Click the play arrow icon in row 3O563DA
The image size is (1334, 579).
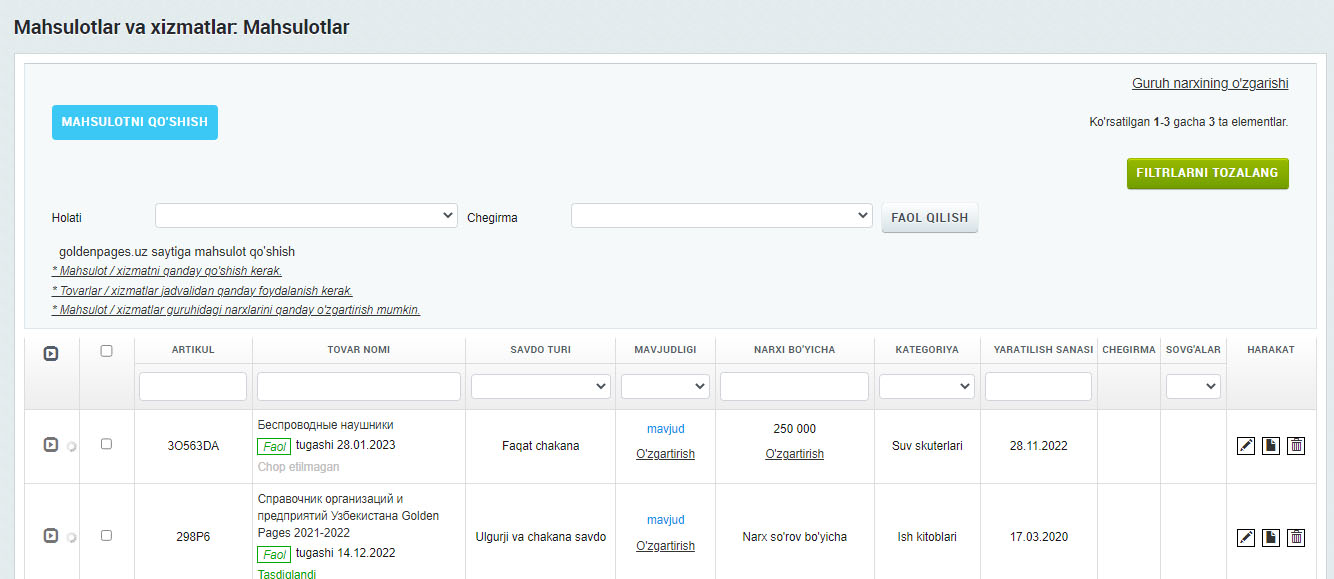(50, 445)
